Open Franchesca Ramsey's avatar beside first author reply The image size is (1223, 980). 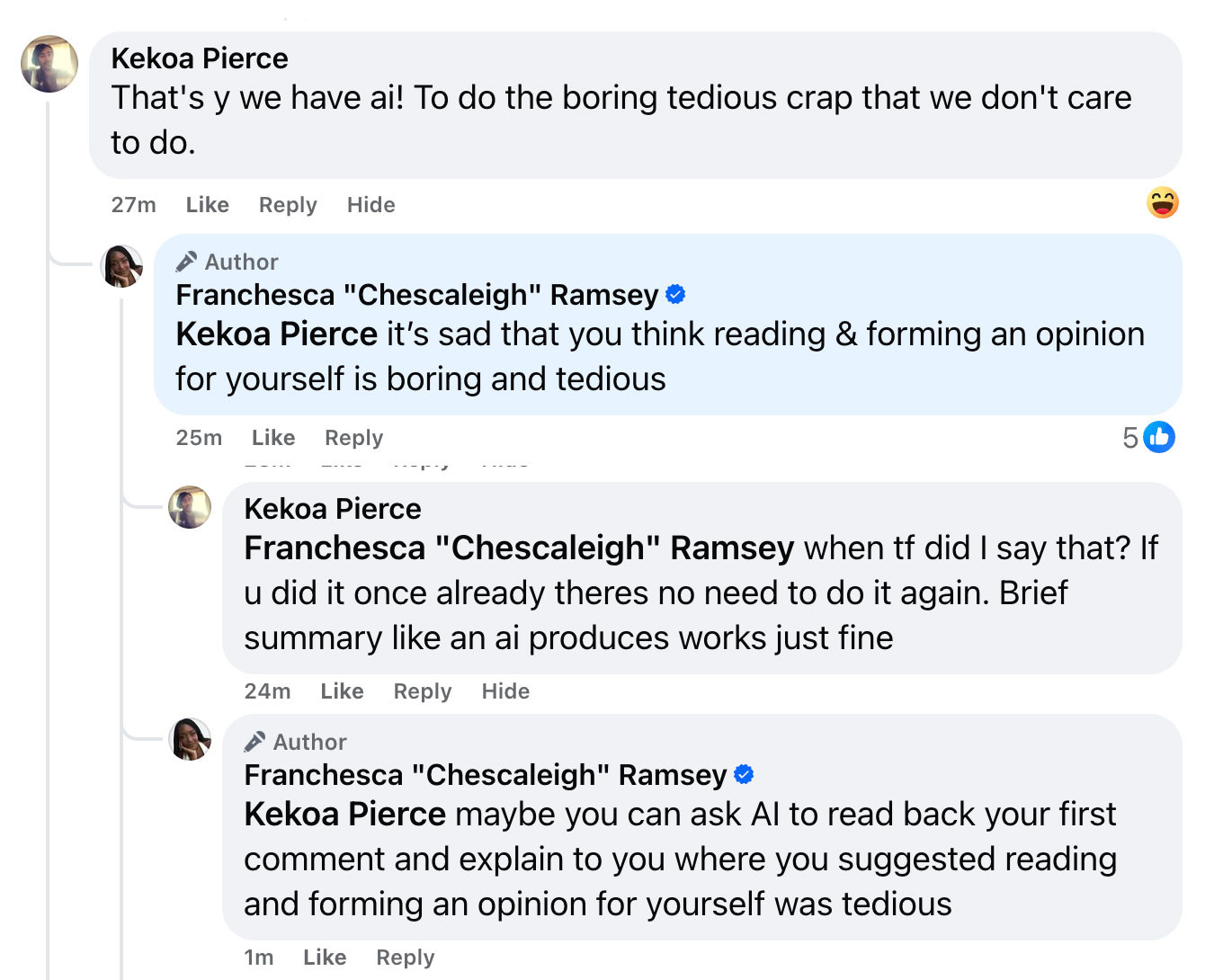click(x=121, y=266)
